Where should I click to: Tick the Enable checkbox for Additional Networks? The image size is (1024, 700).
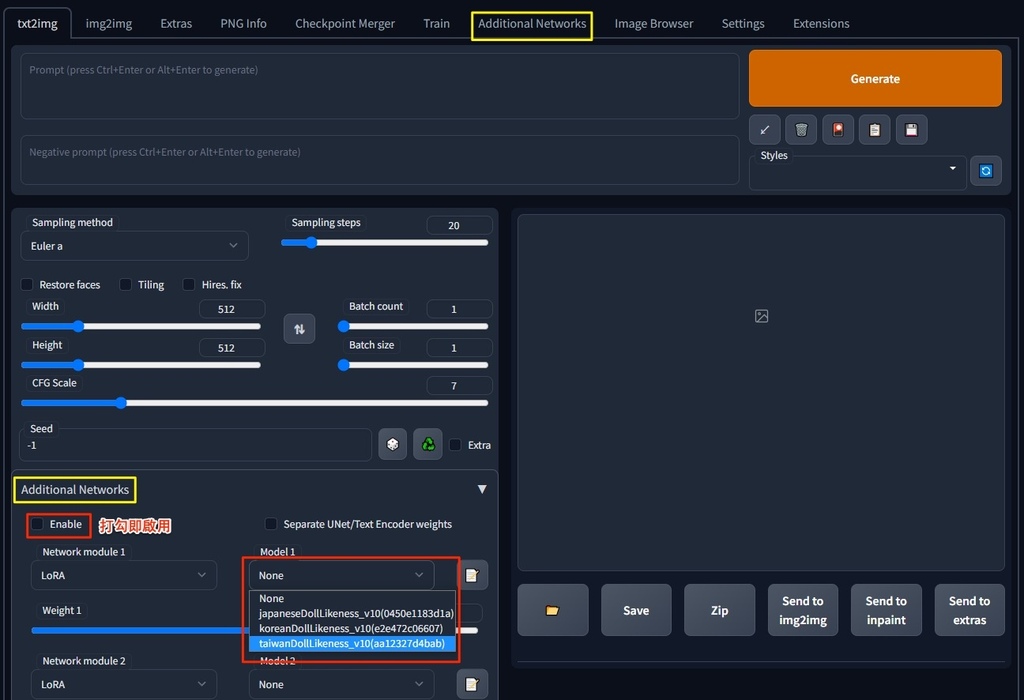pos(38,524)
